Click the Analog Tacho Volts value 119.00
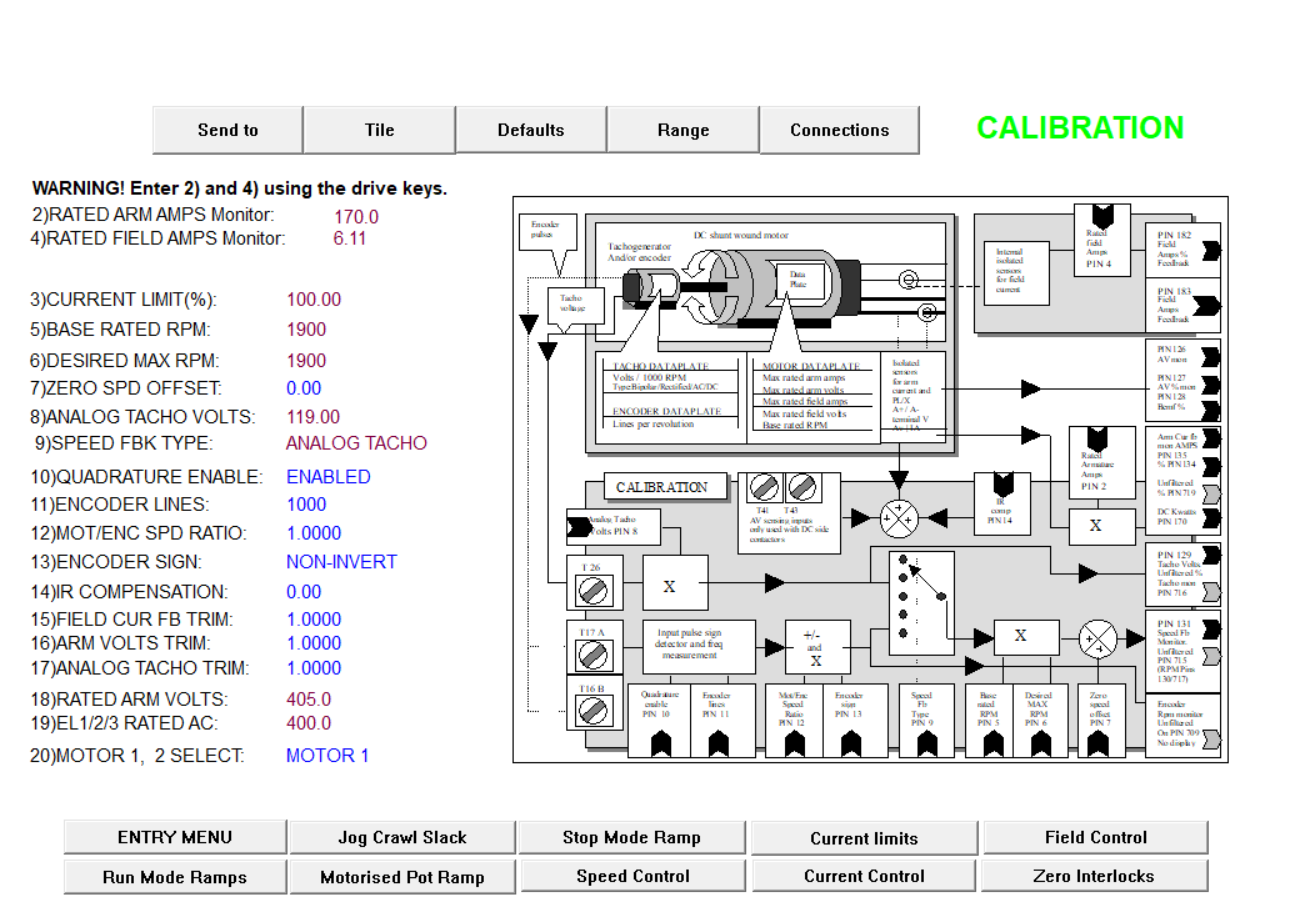 tap(313, 416)
